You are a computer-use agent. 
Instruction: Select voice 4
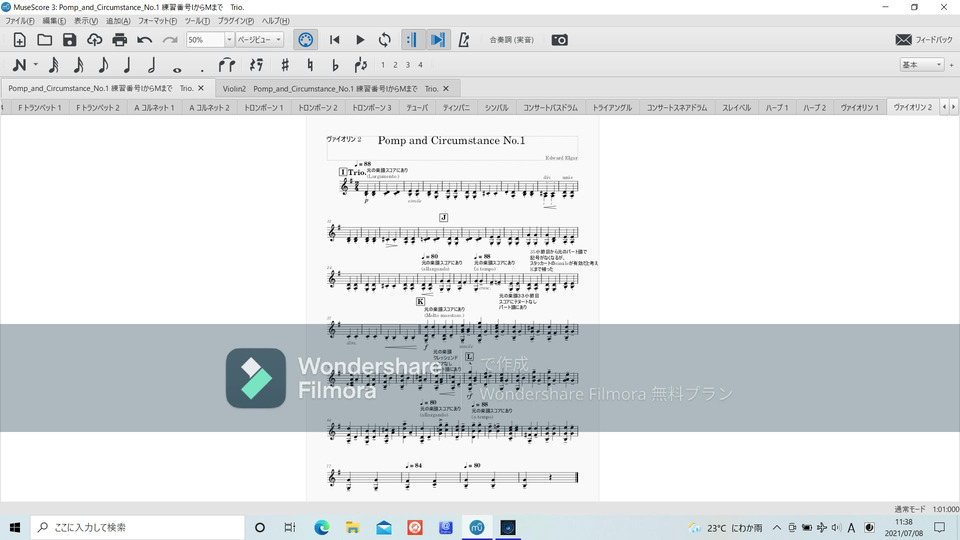point(421,65)
